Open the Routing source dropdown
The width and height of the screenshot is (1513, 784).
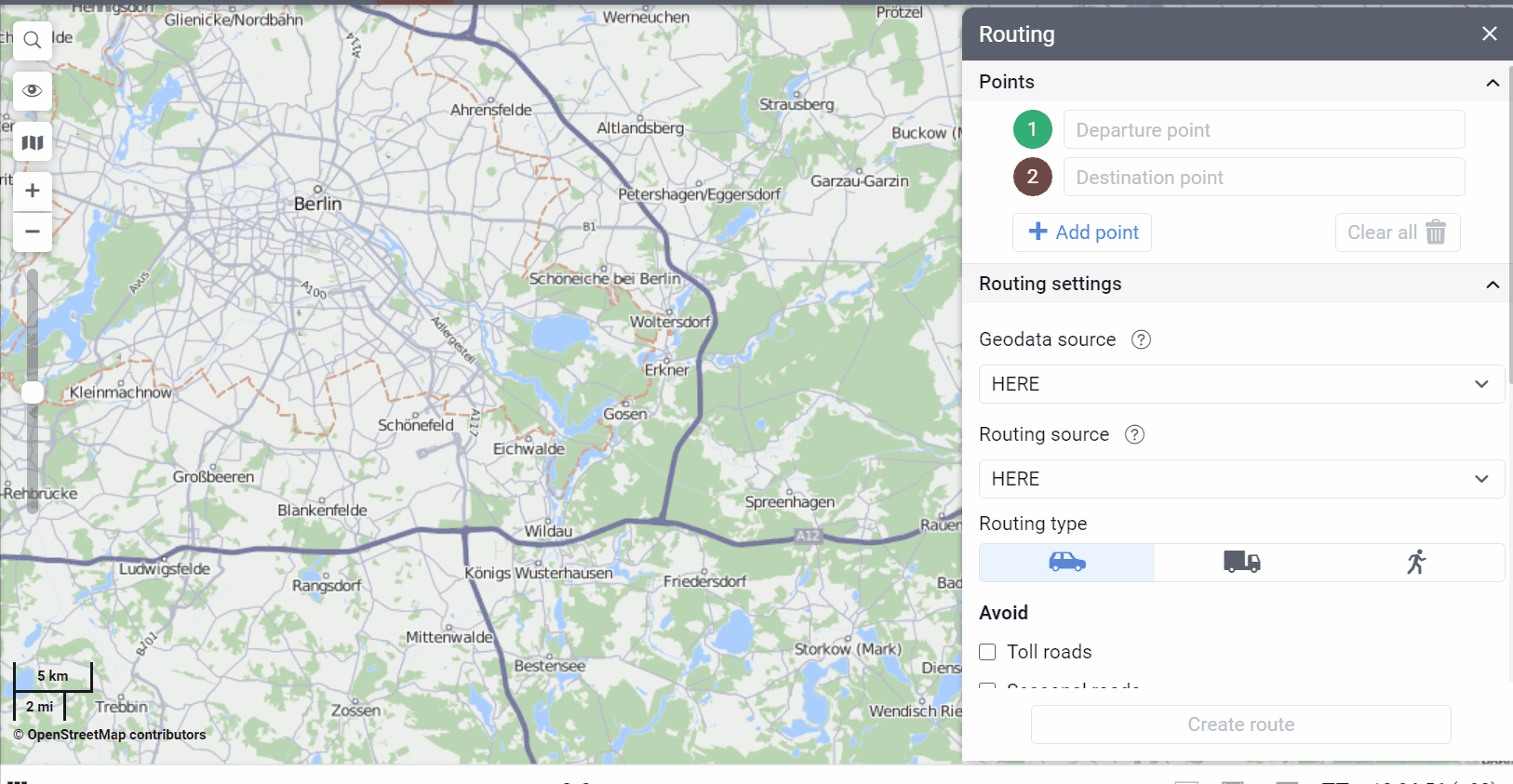click(1240, 479)
